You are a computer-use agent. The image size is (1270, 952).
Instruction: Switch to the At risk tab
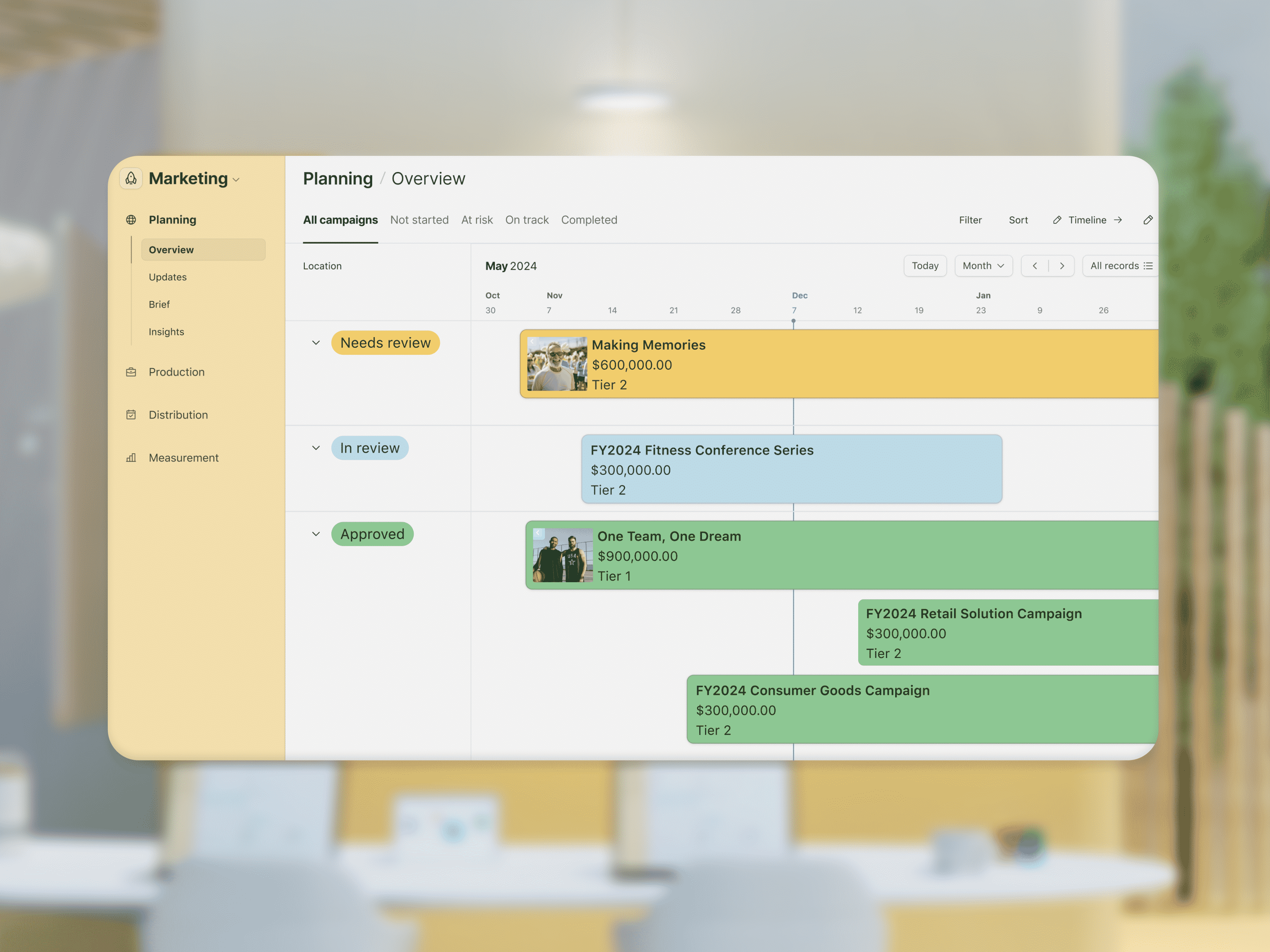tap(477, 220)
